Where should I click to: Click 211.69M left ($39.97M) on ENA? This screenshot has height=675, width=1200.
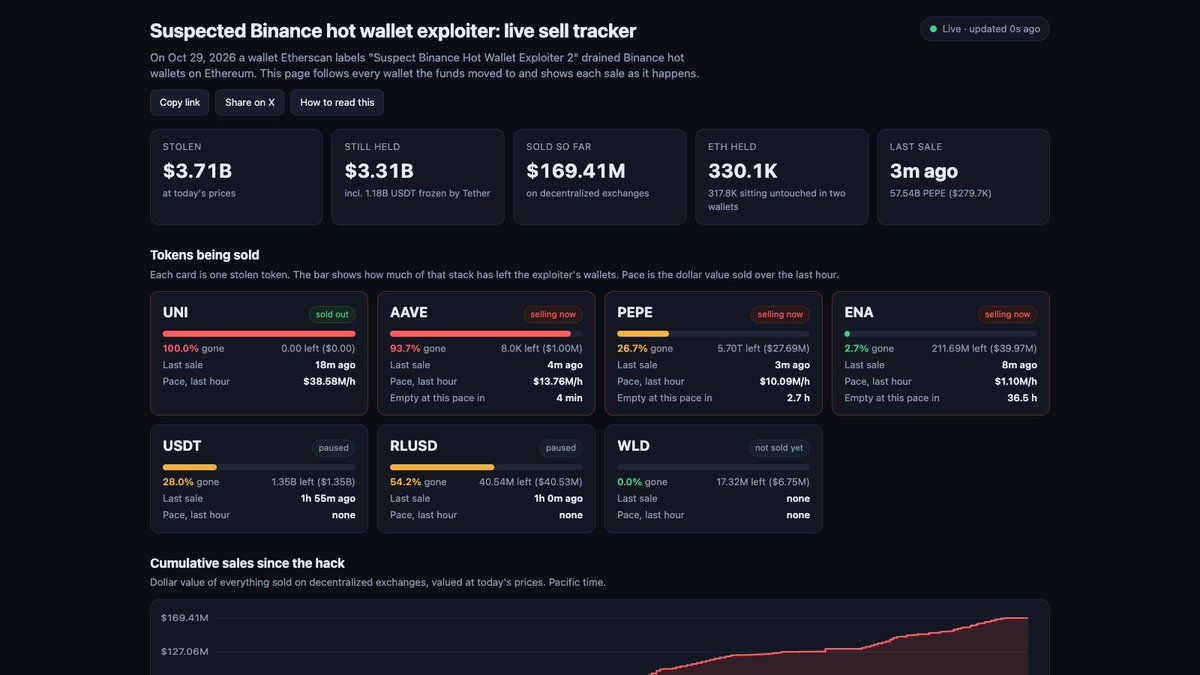coord(983,348)
